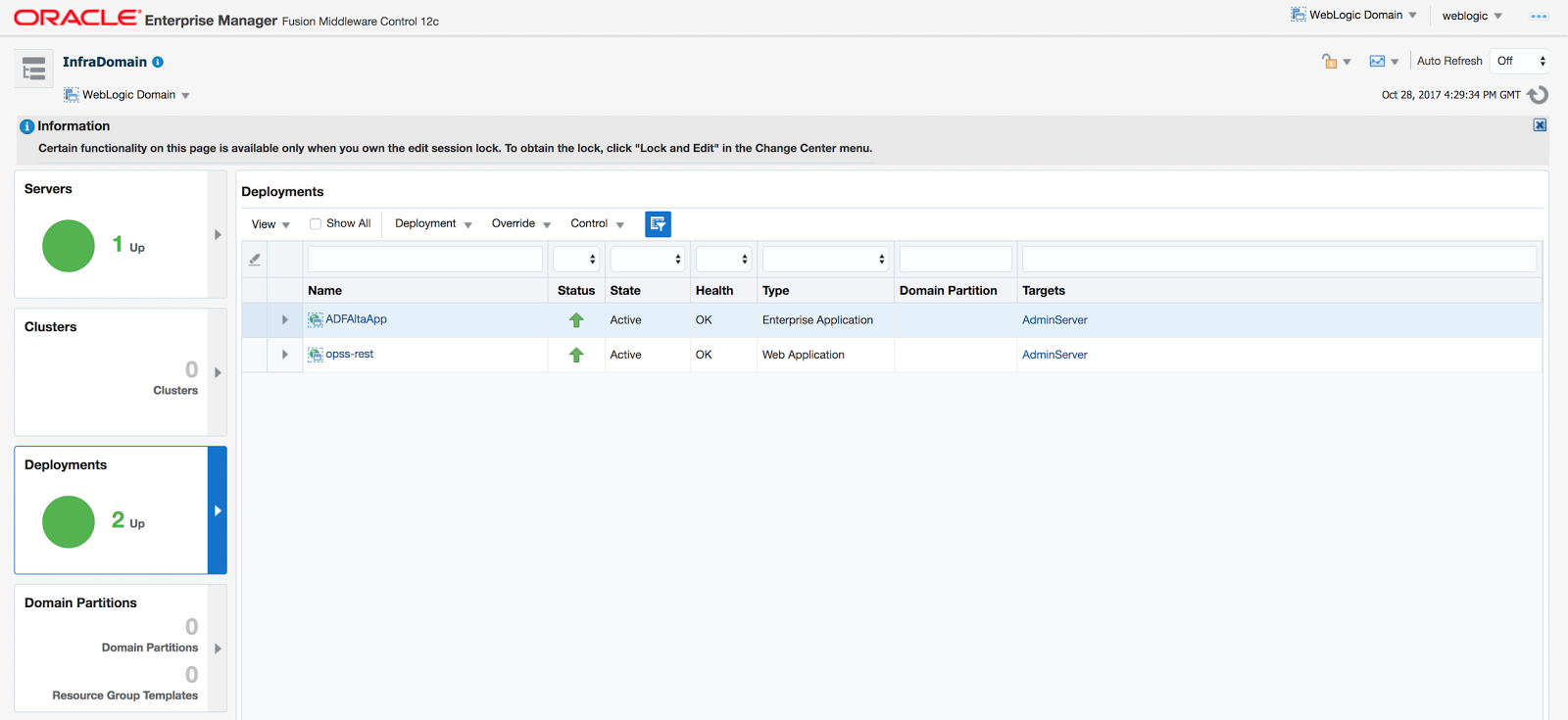Image resolution: width=1568 pixels, height=720 pixels.
Task: Enable the Show All checkbox
Action: tap(316, 224)
